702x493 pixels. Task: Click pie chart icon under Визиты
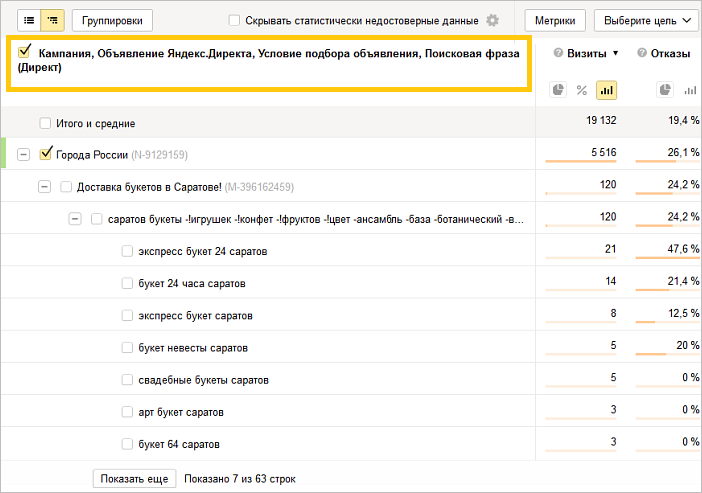pos(558,90)
